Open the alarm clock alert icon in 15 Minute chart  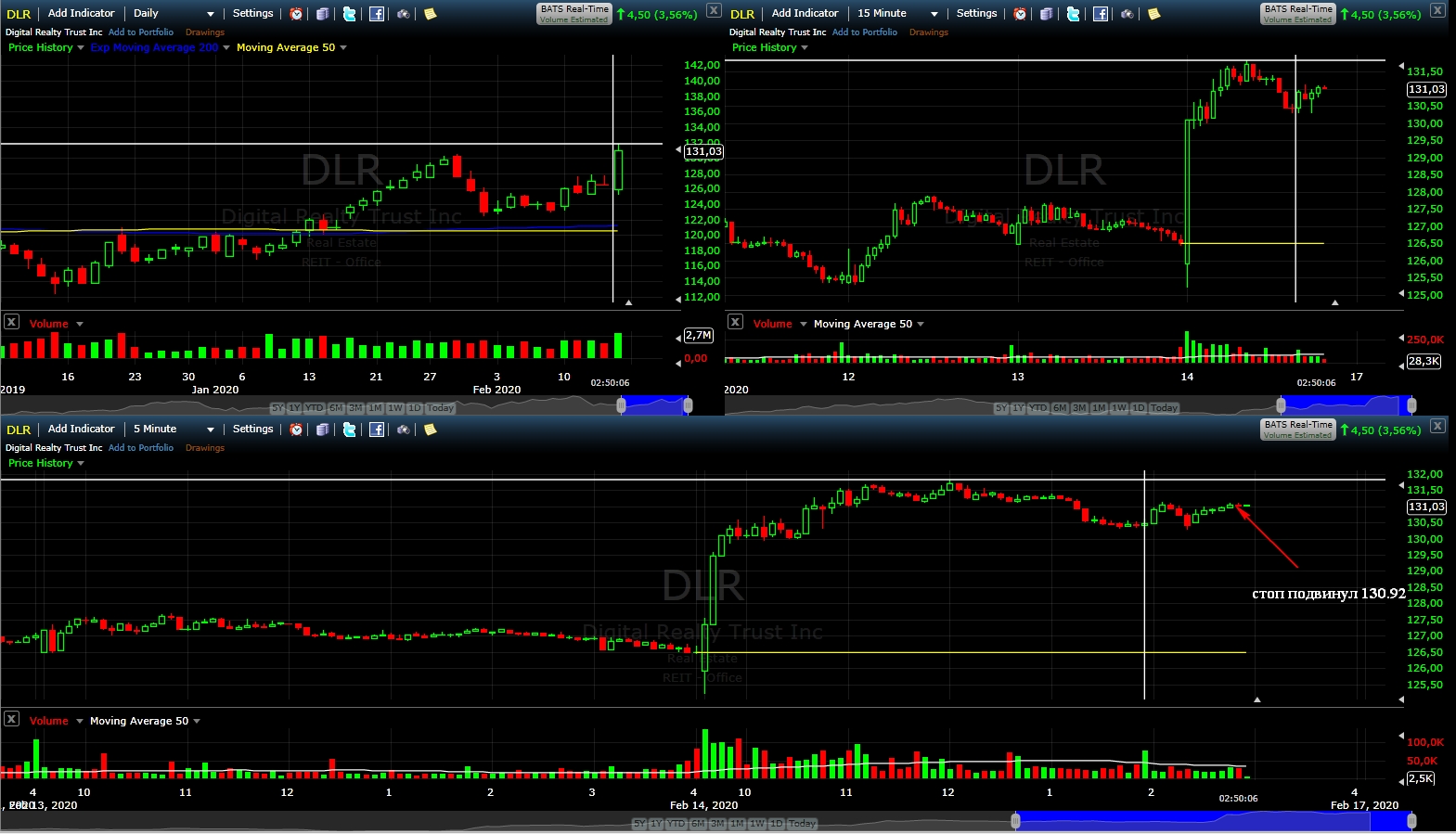click(x=1020, y=14)
